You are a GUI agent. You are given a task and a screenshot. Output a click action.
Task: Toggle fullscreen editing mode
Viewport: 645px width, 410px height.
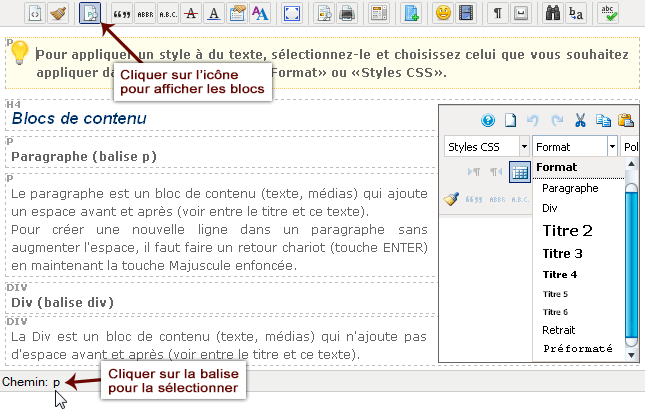coord(292,14)
